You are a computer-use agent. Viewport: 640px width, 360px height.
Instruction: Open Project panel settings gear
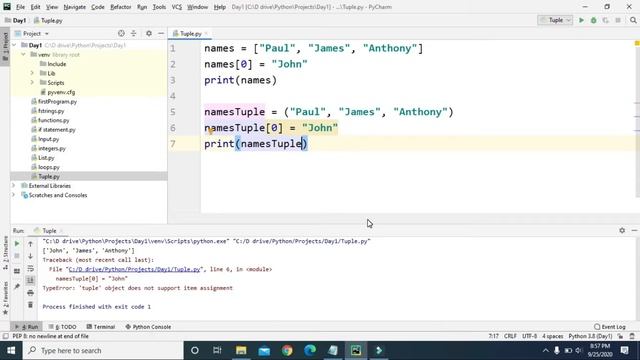149,33
